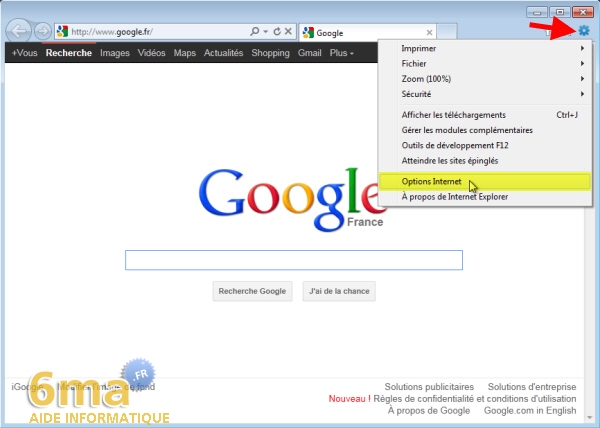Click the Google favicon in address bar

click(x=62, y=31)
